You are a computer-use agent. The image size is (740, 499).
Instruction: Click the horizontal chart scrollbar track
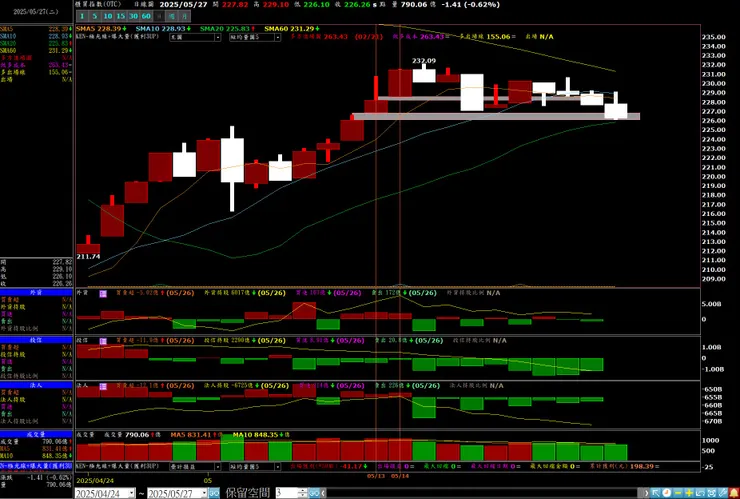tap(481, 493)
